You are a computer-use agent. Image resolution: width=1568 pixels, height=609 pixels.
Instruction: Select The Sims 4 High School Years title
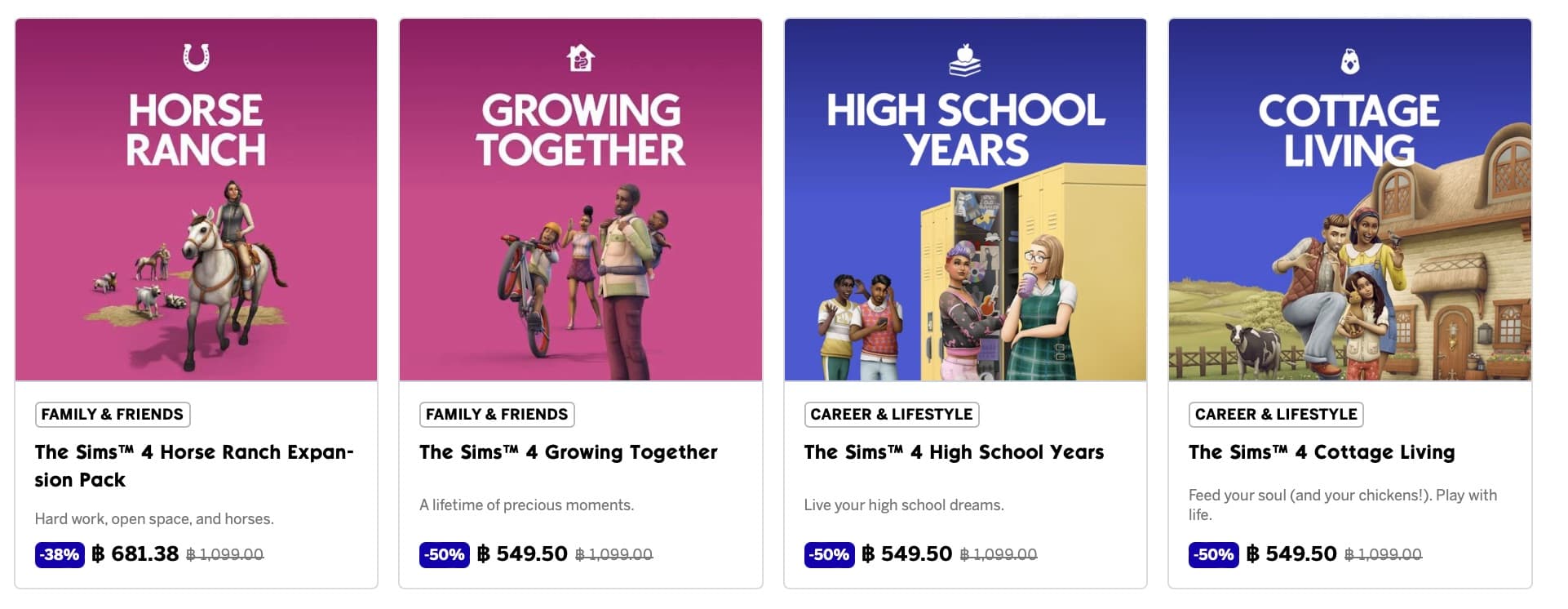click(954, 452)
